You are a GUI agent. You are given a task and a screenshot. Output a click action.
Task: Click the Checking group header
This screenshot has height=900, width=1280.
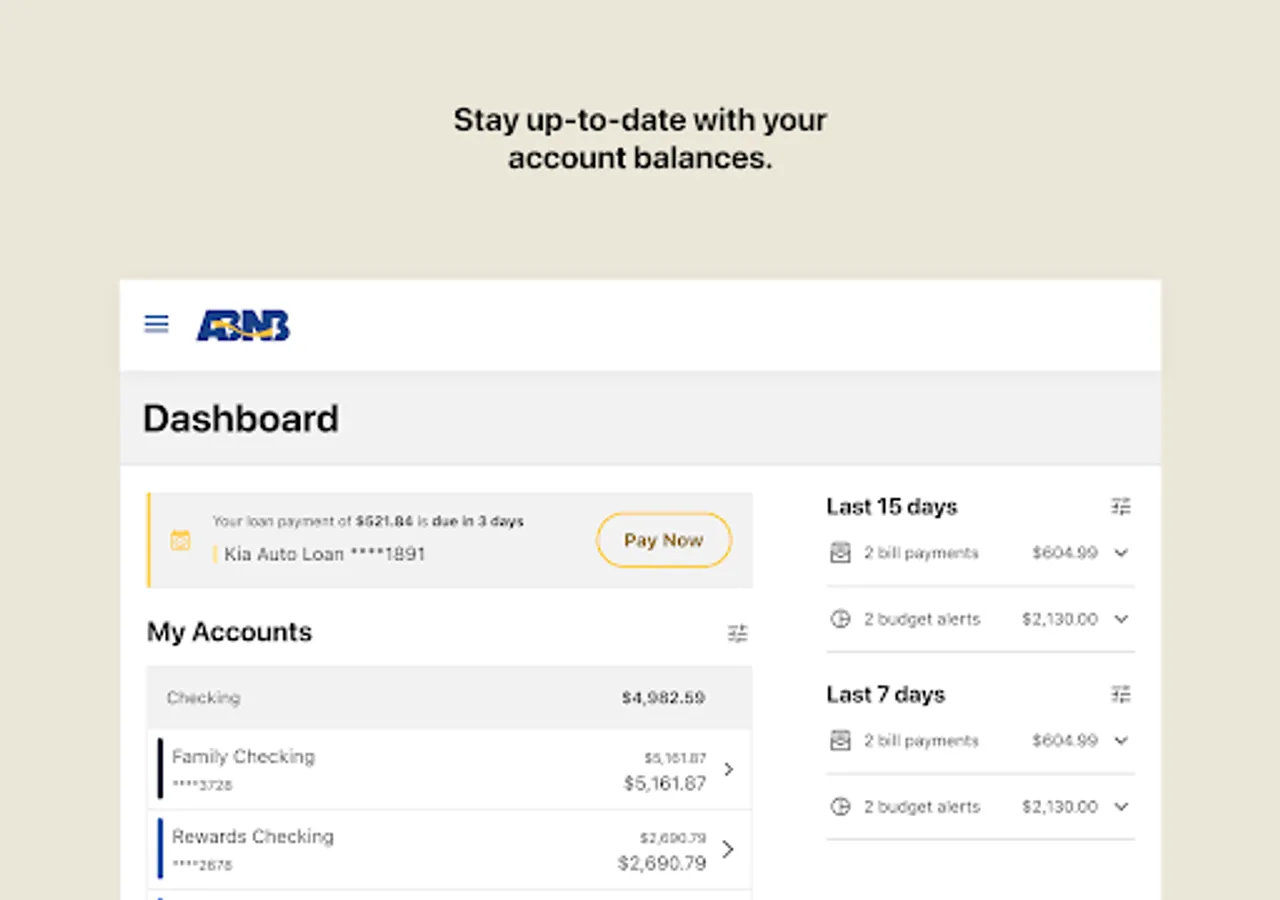pos(449,698)
